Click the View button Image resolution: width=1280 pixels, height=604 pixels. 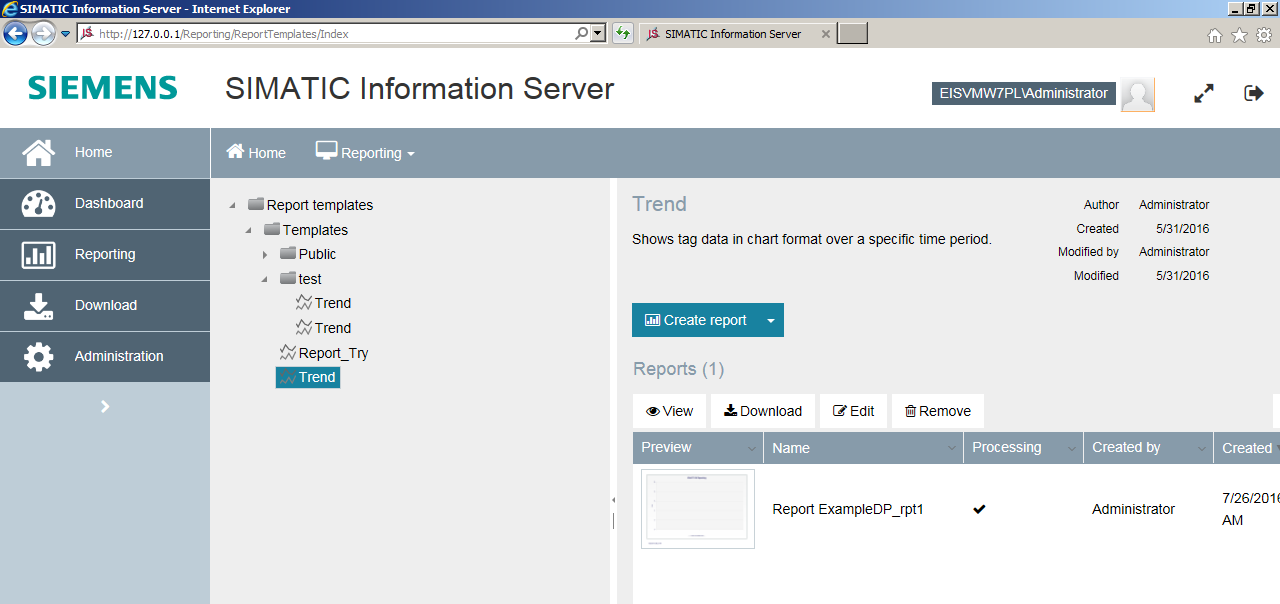[669, 411]
